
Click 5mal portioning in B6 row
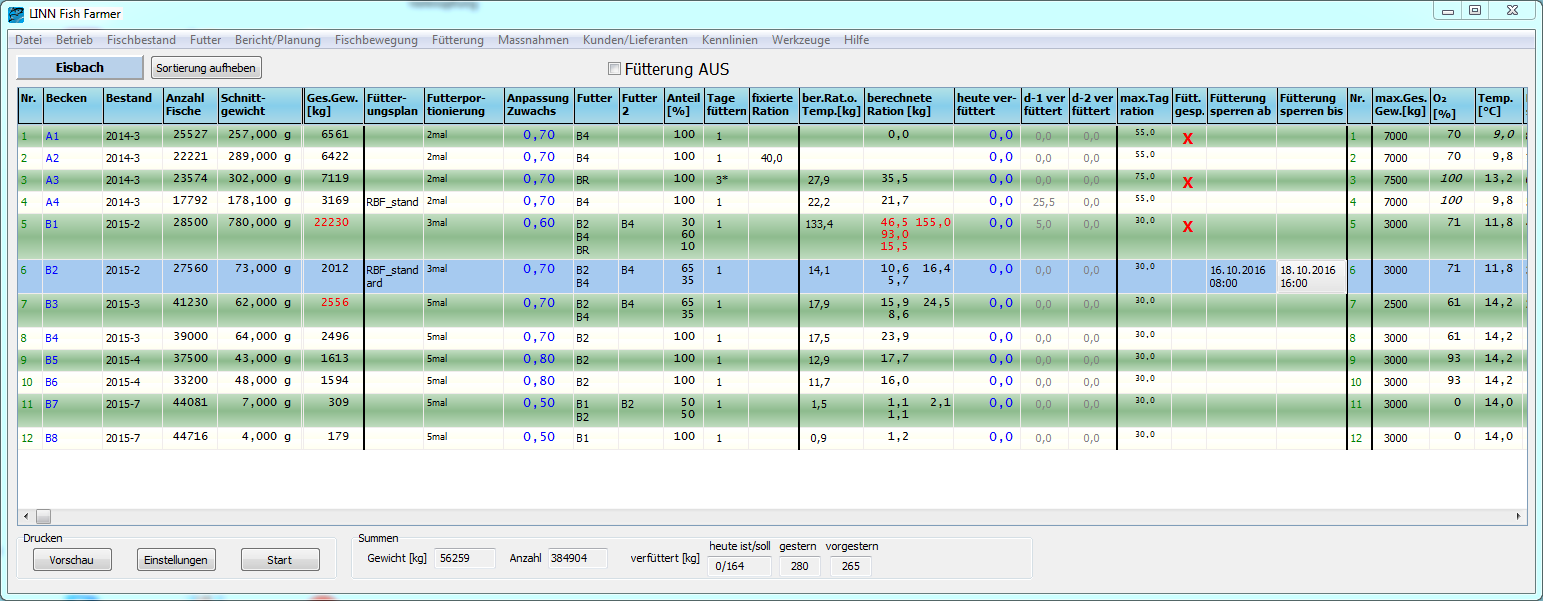(464, 381)
